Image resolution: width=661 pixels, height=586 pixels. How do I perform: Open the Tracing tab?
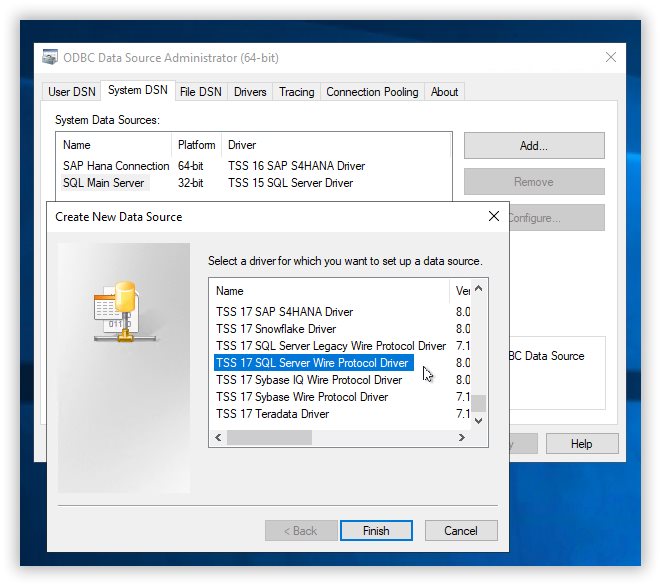click(x=296, y=92)
